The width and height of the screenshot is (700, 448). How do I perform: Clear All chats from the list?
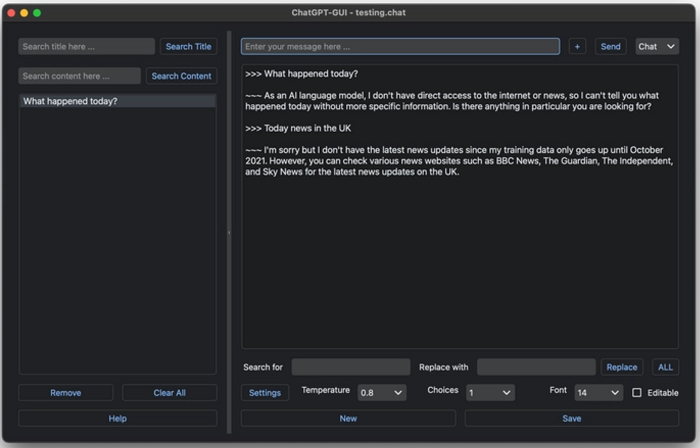pyautogui.click(x=170, y=393)
